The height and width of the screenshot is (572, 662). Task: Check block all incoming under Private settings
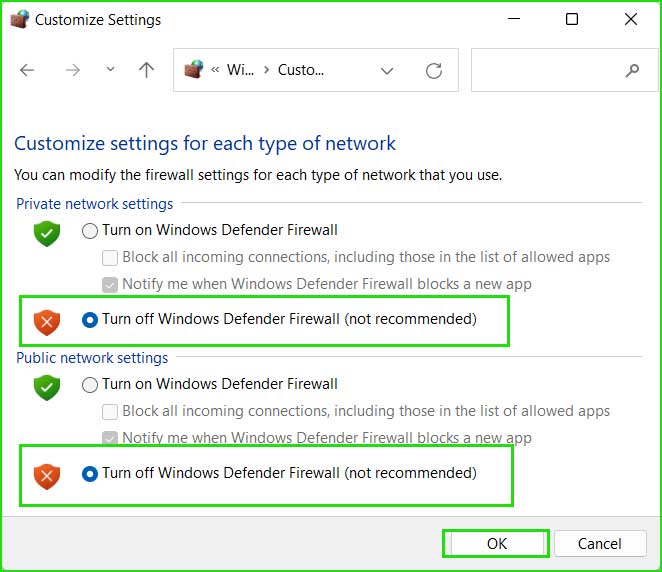(x=110, y=258)
